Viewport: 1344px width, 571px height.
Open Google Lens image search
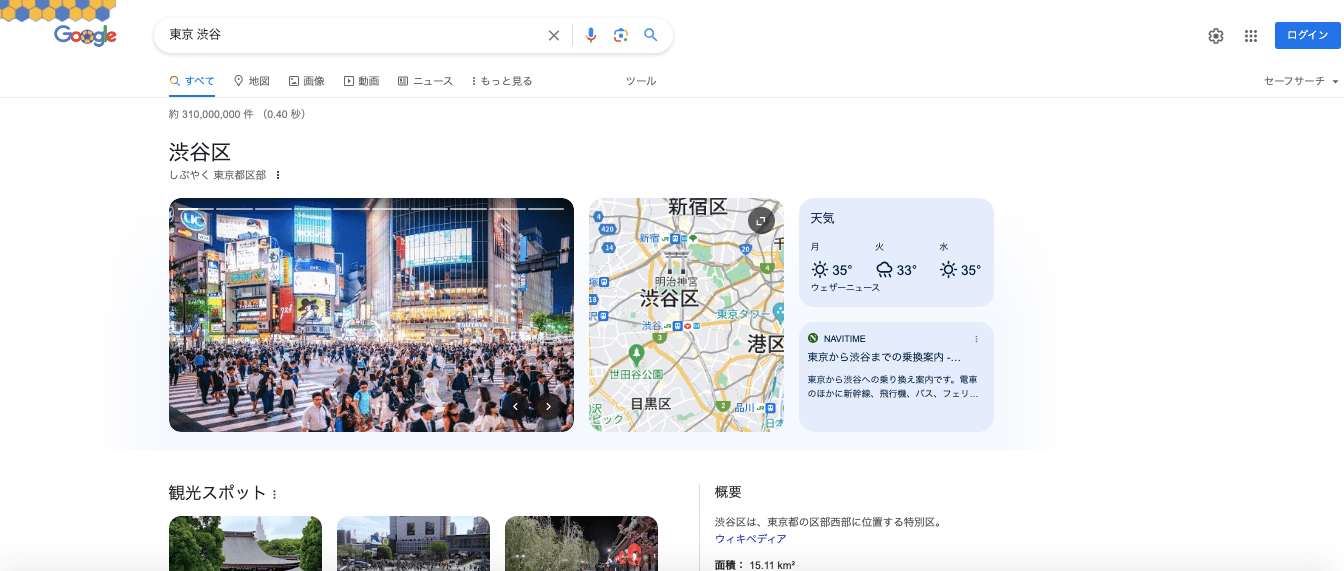(621, 35)
